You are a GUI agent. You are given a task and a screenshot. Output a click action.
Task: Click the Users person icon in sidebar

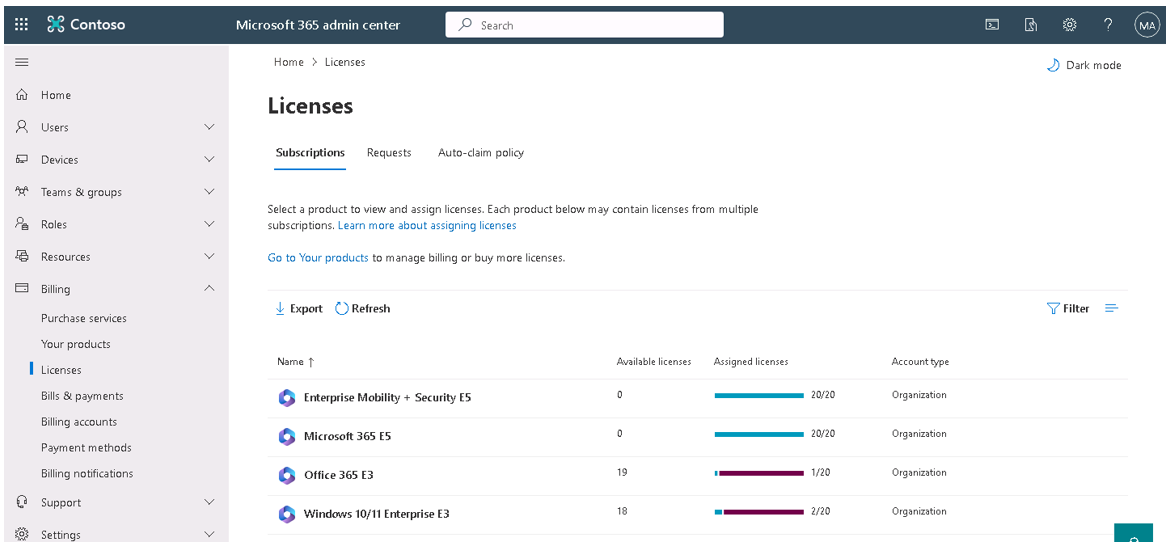22,127
